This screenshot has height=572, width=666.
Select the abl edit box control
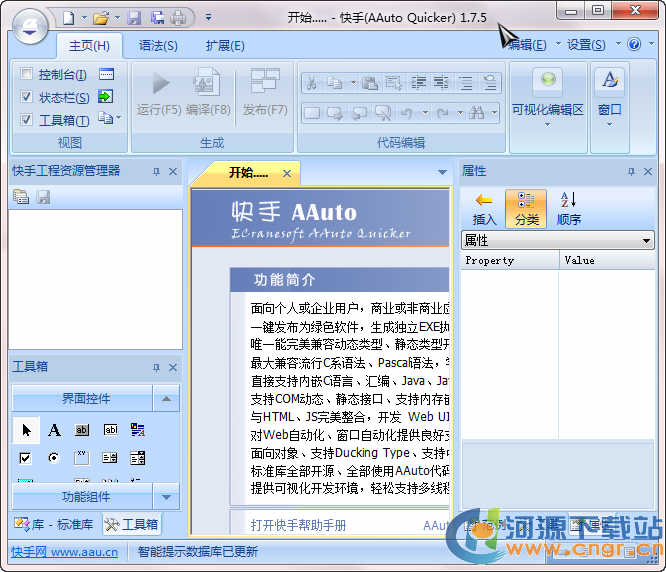(x=110, y=430)
